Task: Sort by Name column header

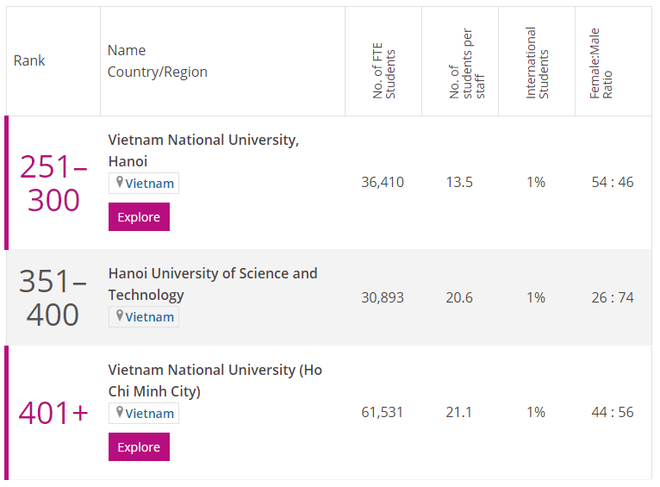Action: click(126, 50)
